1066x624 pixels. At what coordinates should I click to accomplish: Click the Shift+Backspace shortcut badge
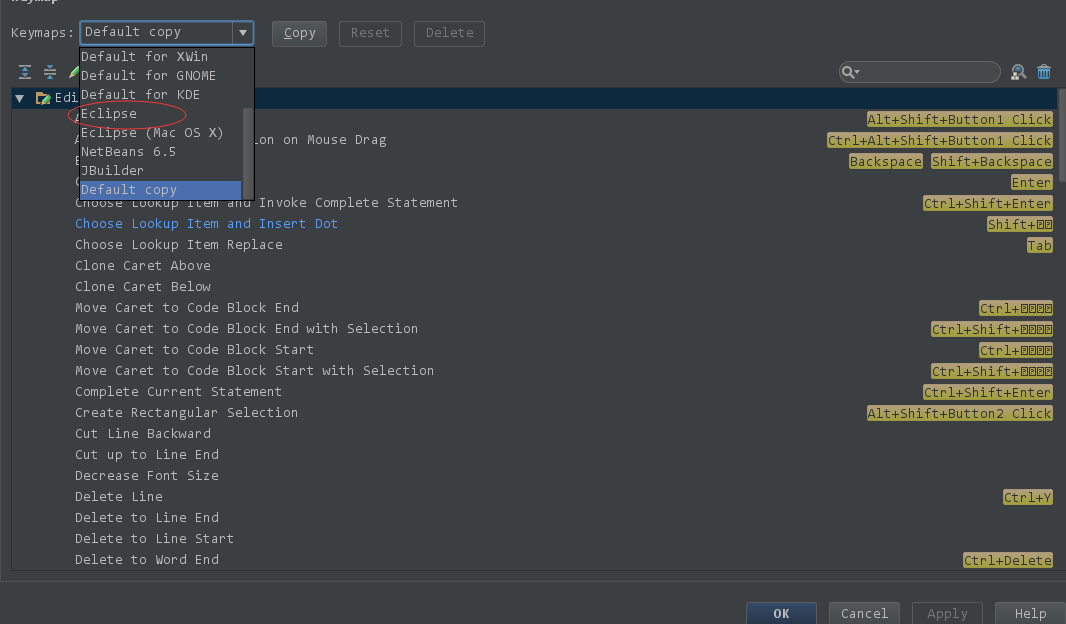coord(991,162)
